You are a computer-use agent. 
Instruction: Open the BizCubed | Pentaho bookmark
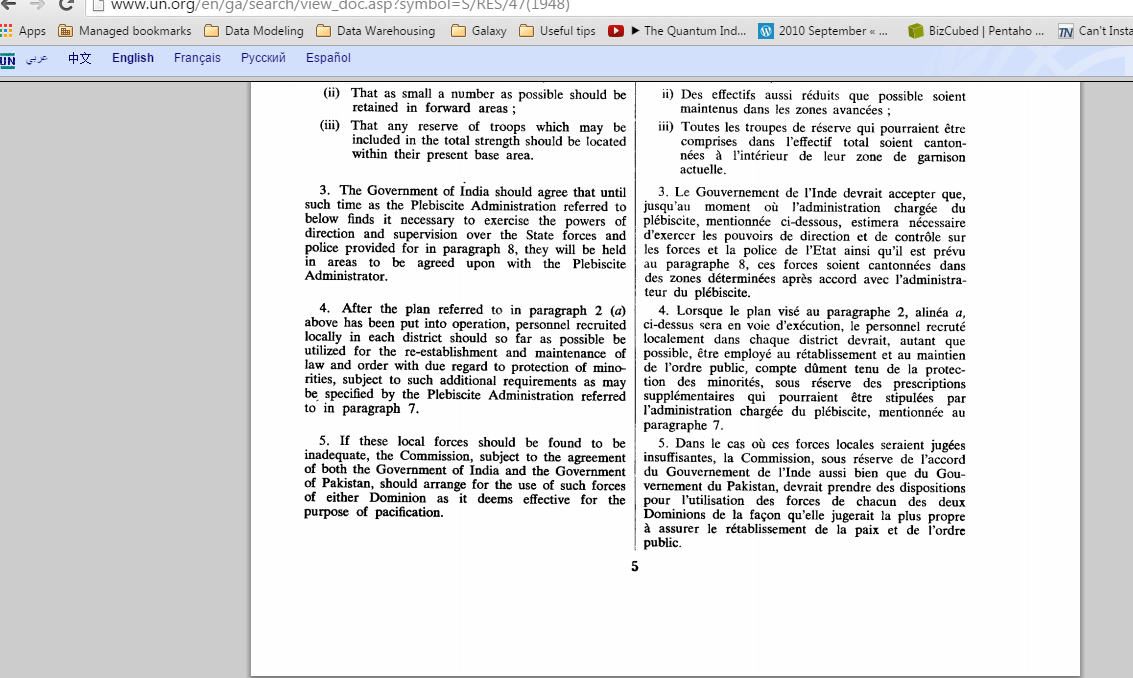(976, 31)
